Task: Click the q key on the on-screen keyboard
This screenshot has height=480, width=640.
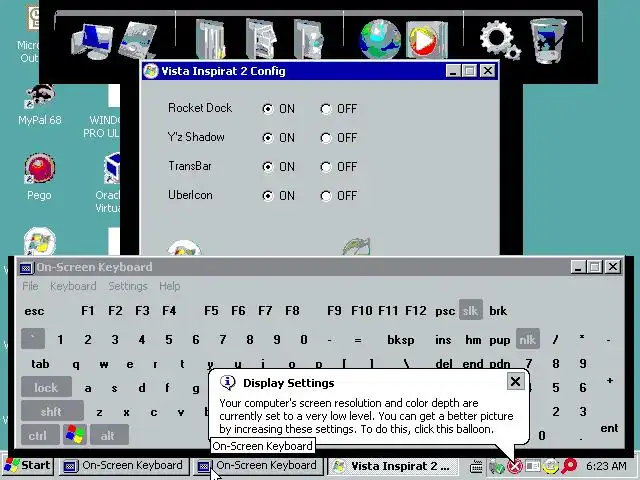Action: (76, 364)
